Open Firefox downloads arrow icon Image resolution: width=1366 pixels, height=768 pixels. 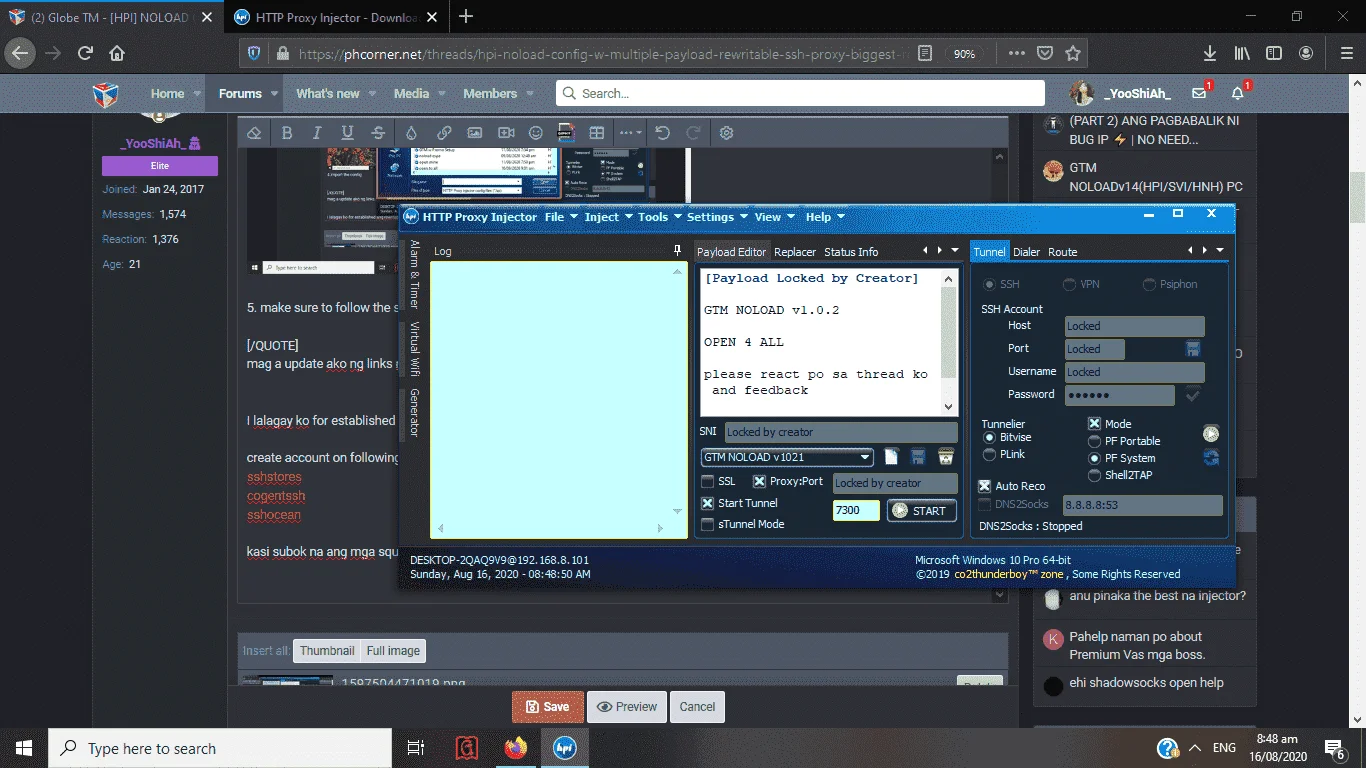click(x=1210, y=53)
